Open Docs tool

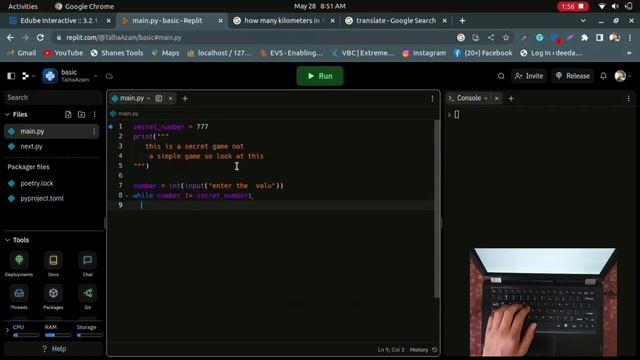tap(53, 264)
